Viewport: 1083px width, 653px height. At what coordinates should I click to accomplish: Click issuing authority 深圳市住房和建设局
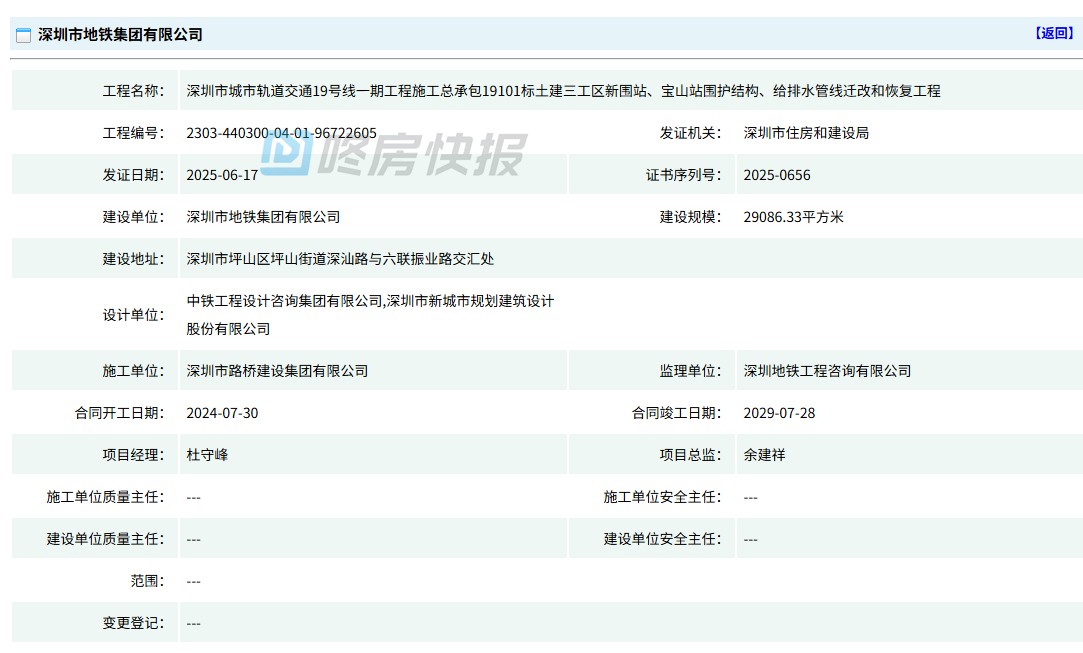pyautogui.click(x=806, y=133)
